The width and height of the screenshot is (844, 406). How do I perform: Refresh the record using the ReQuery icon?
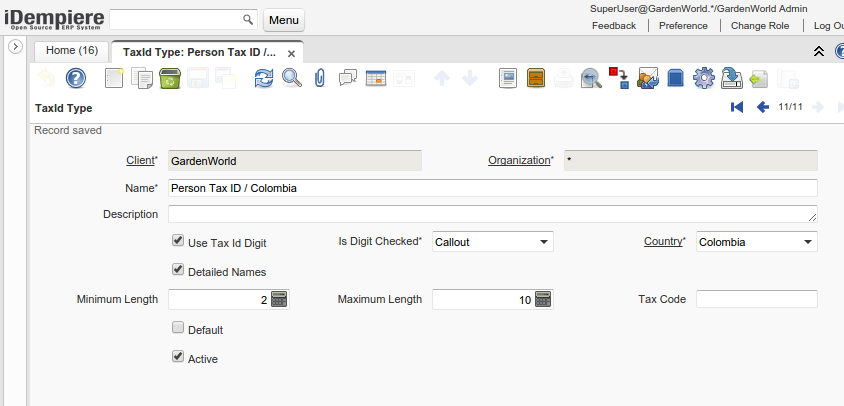click(263, 78)
